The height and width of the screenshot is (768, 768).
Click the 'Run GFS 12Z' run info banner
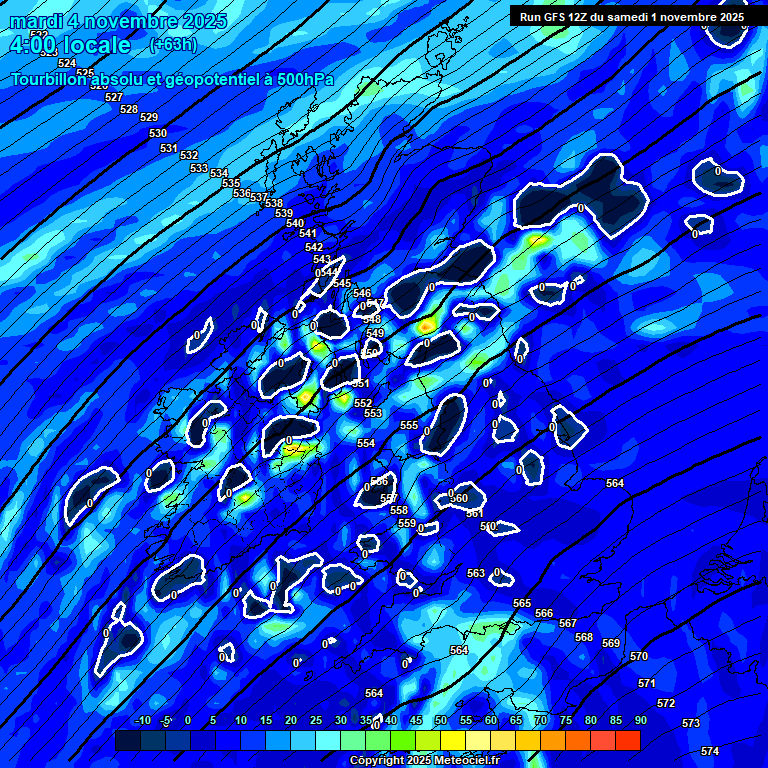[x=631, y=17]
